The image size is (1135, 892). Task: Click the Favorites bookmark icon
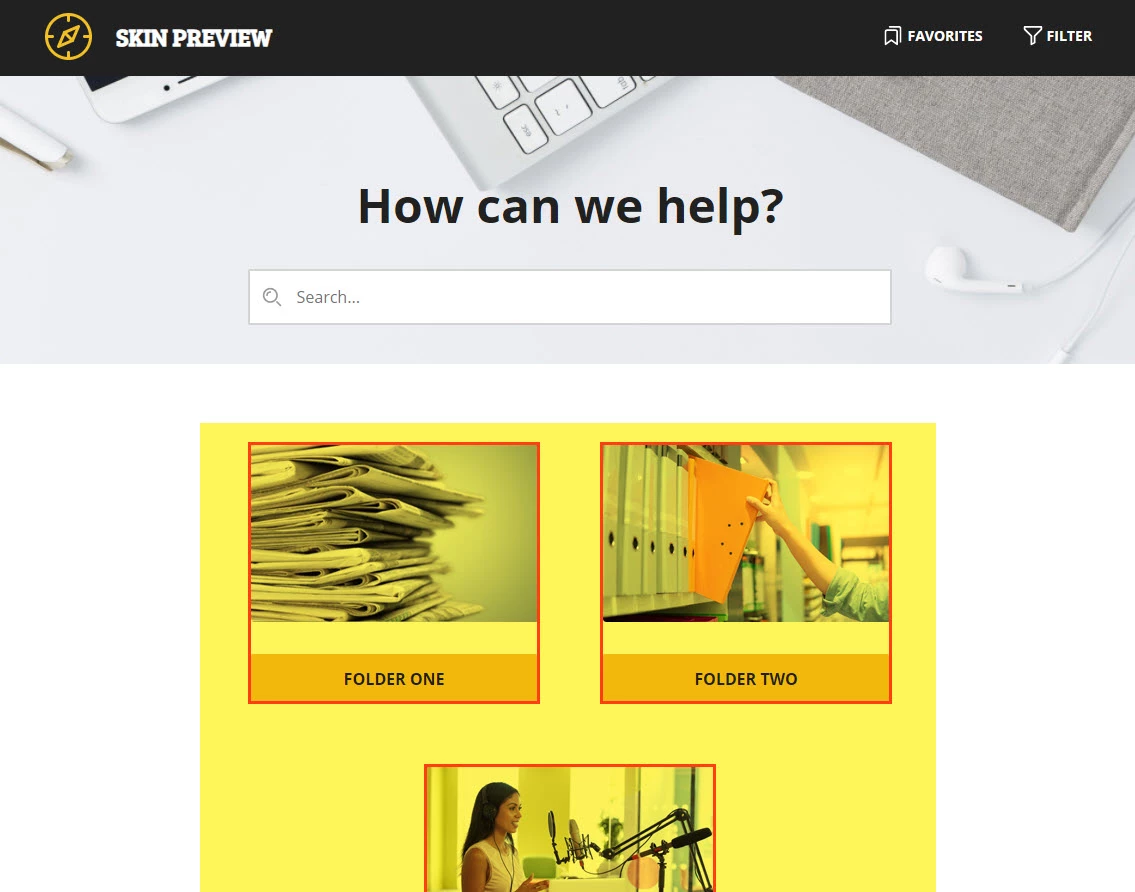click(892, 36)
